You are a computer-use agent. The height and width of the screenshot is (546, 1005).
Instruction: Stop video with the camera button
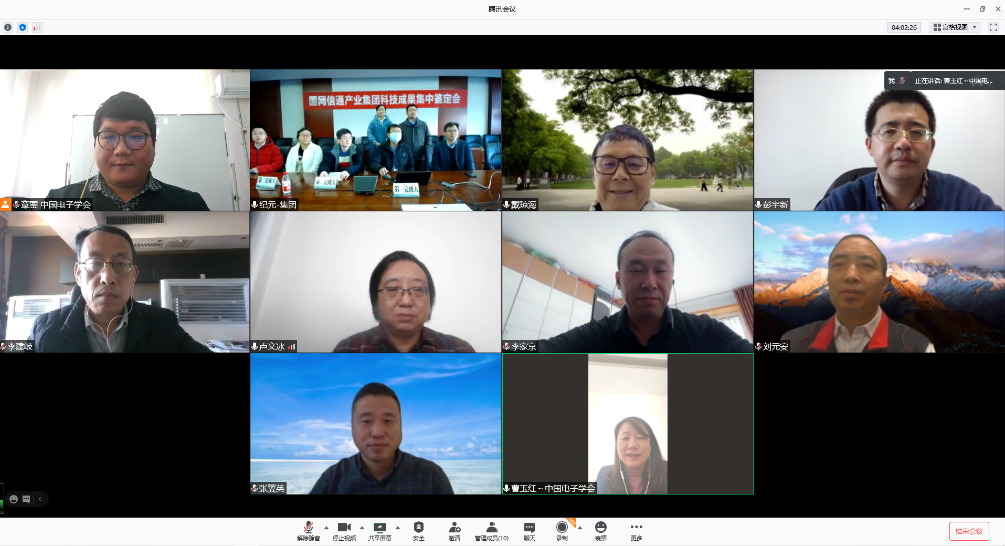(x=344, y=528)
